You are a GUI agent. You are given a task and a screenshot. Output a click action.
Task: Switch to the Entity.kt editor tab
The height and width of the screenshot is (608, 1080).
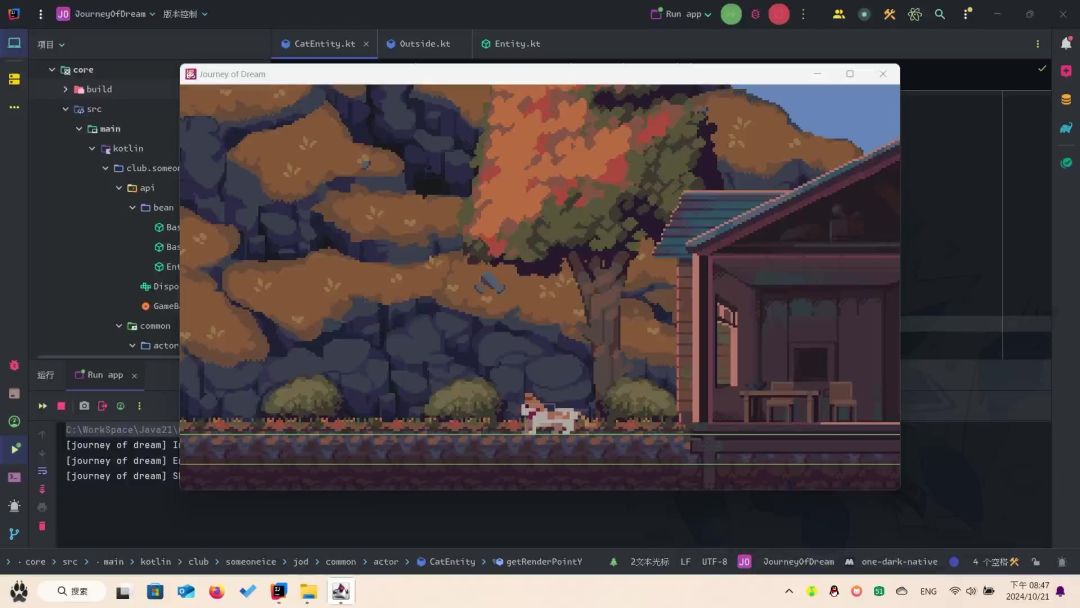click(x=516, y=44)
